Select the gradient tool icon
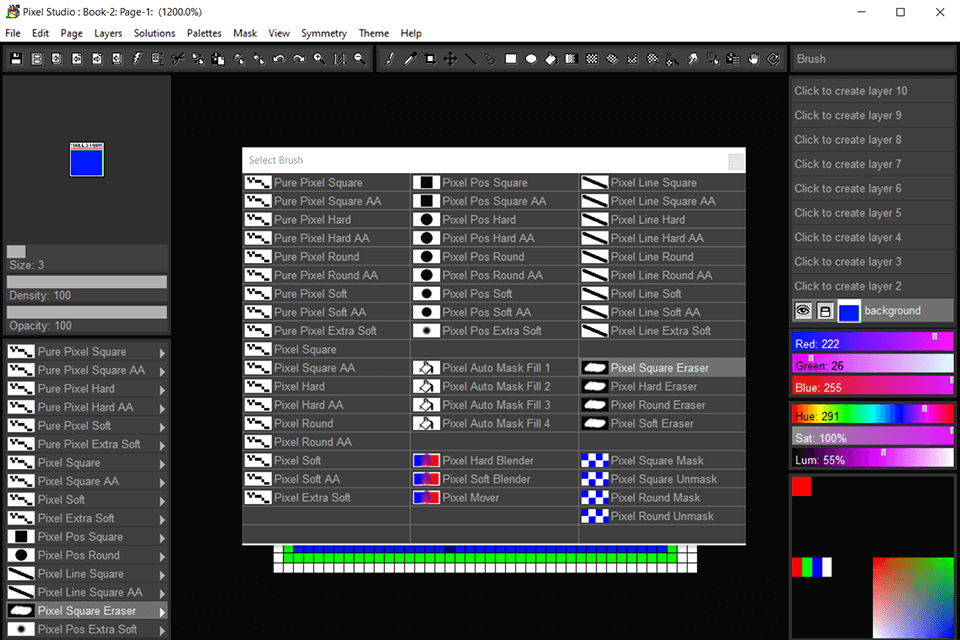This screenshot has height=640, width=960. point(571,59)
